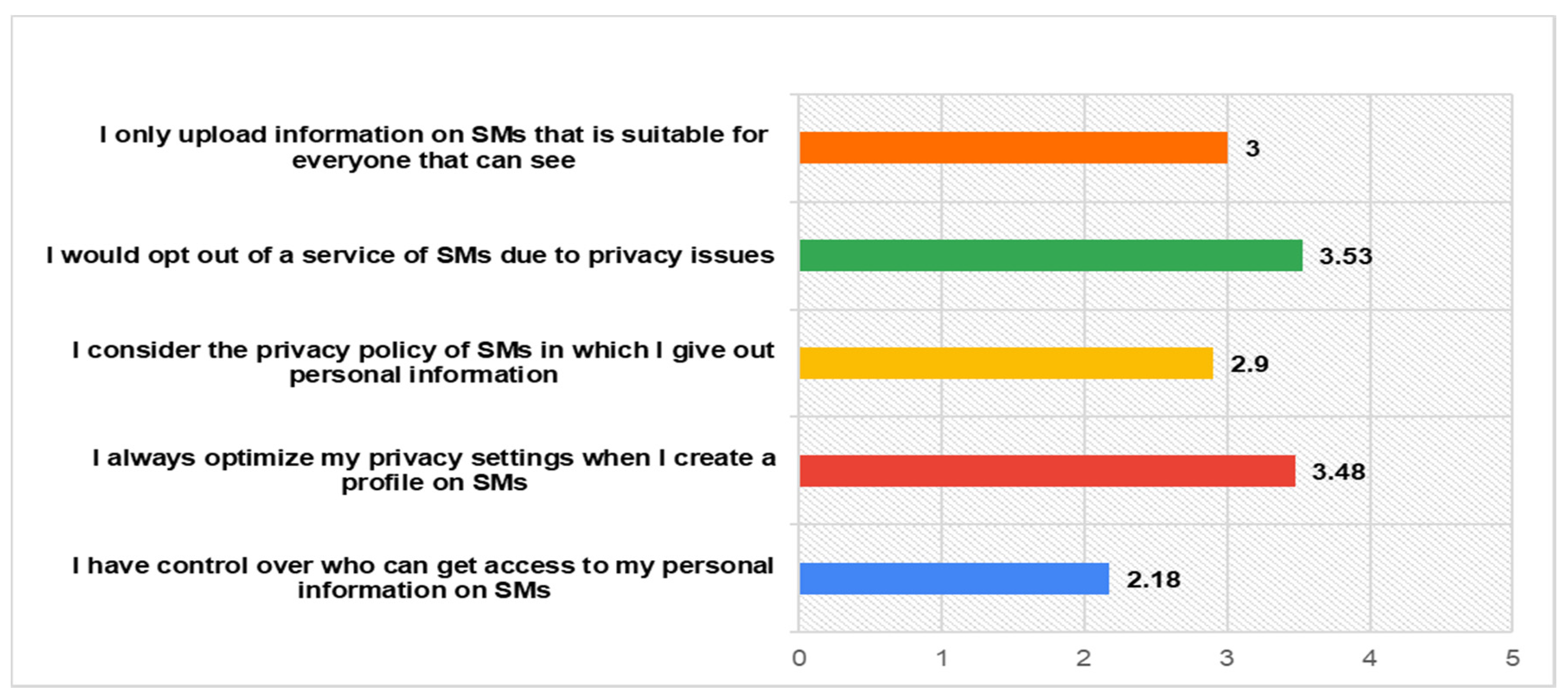Click the data label 3 beside orange bar
Screen dimensions: 1568x696
1252,148
